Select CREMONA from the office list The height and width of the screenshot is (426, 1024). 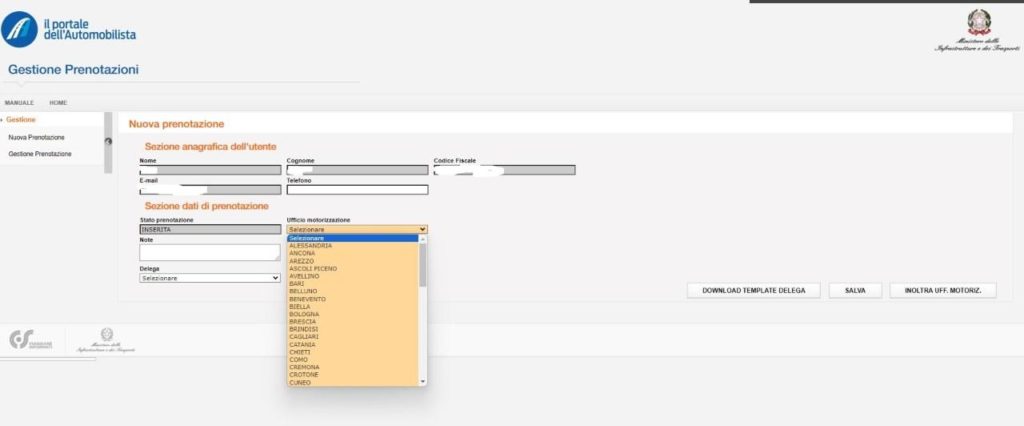click(353, 368)
